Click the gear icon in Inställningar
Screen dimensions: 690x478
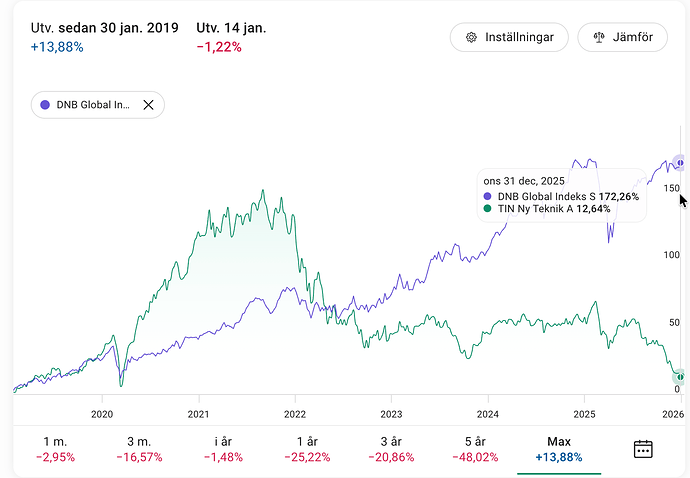[470, 38]
